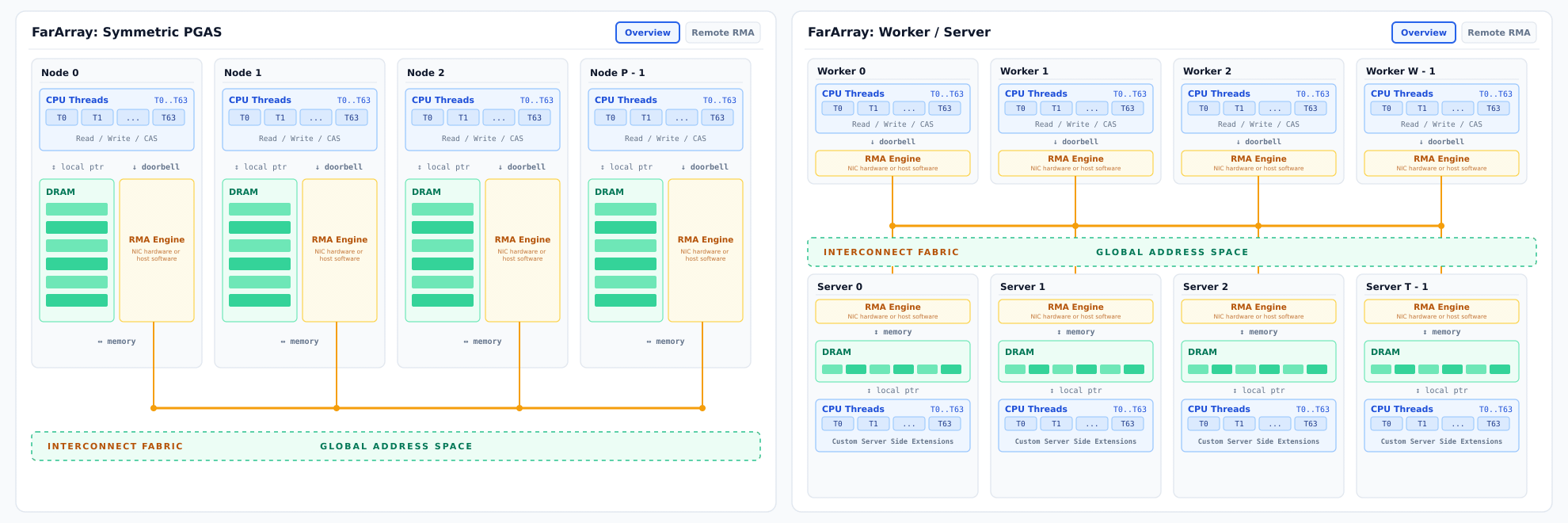Click 'Read / Write / CAS' text in Node 0
This screenshot has height=523, width=1568.
pos(116,139)
